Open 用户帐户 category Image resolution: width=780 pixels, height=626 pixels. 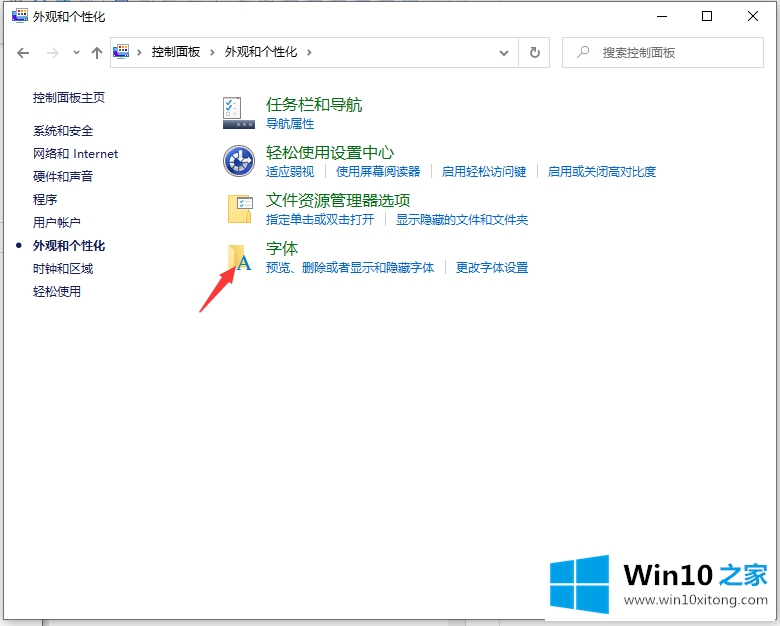tap(57, 222)
